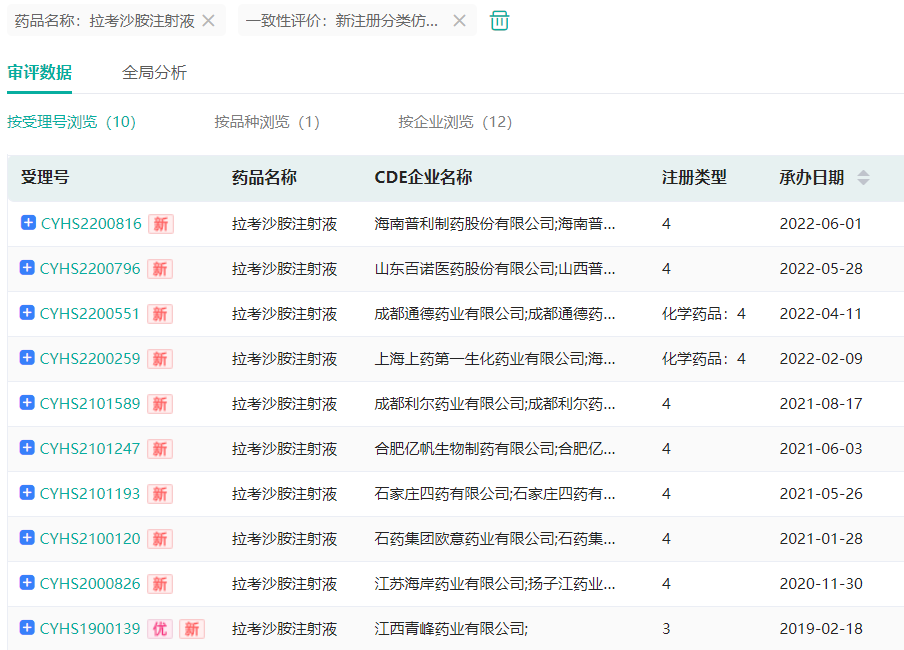
Task: Switch to 按品种浏览 view
Action: 266,122
